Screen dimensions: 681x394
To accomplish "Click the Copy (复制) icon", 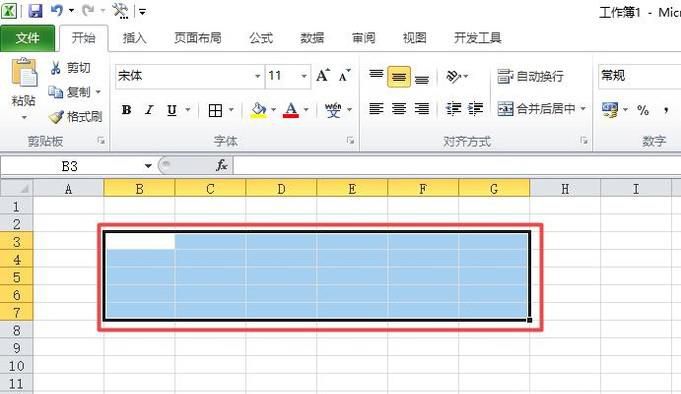I will (56, 92).
